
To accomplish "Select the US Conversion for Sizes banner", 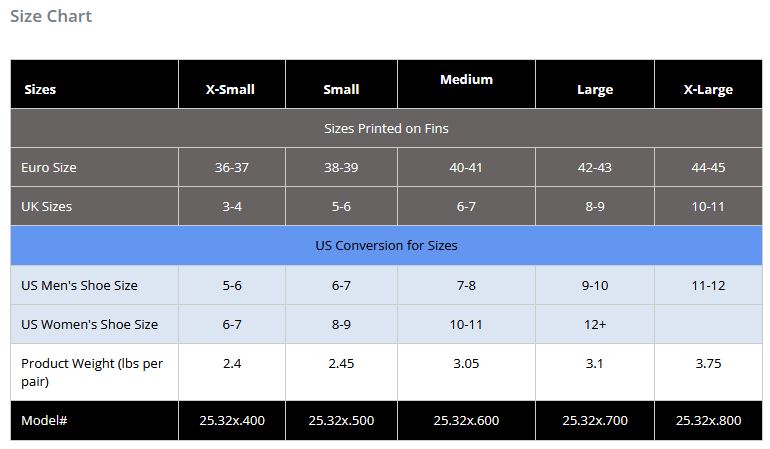I will (386, 245).
